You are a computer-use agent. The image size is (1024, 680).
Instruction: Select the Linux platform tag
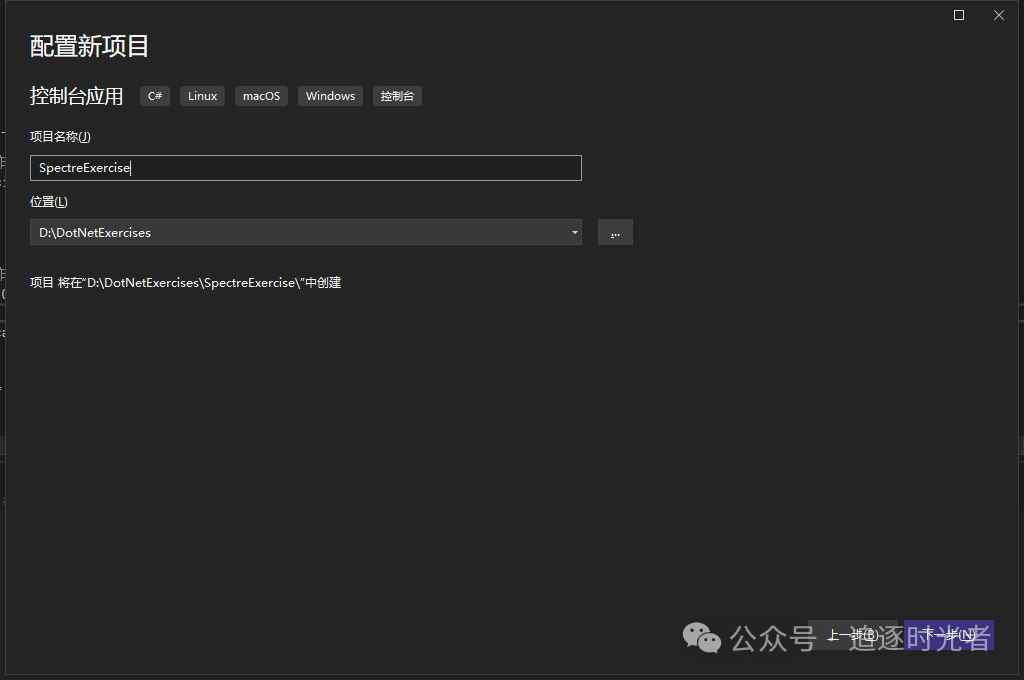click(202, 95)
